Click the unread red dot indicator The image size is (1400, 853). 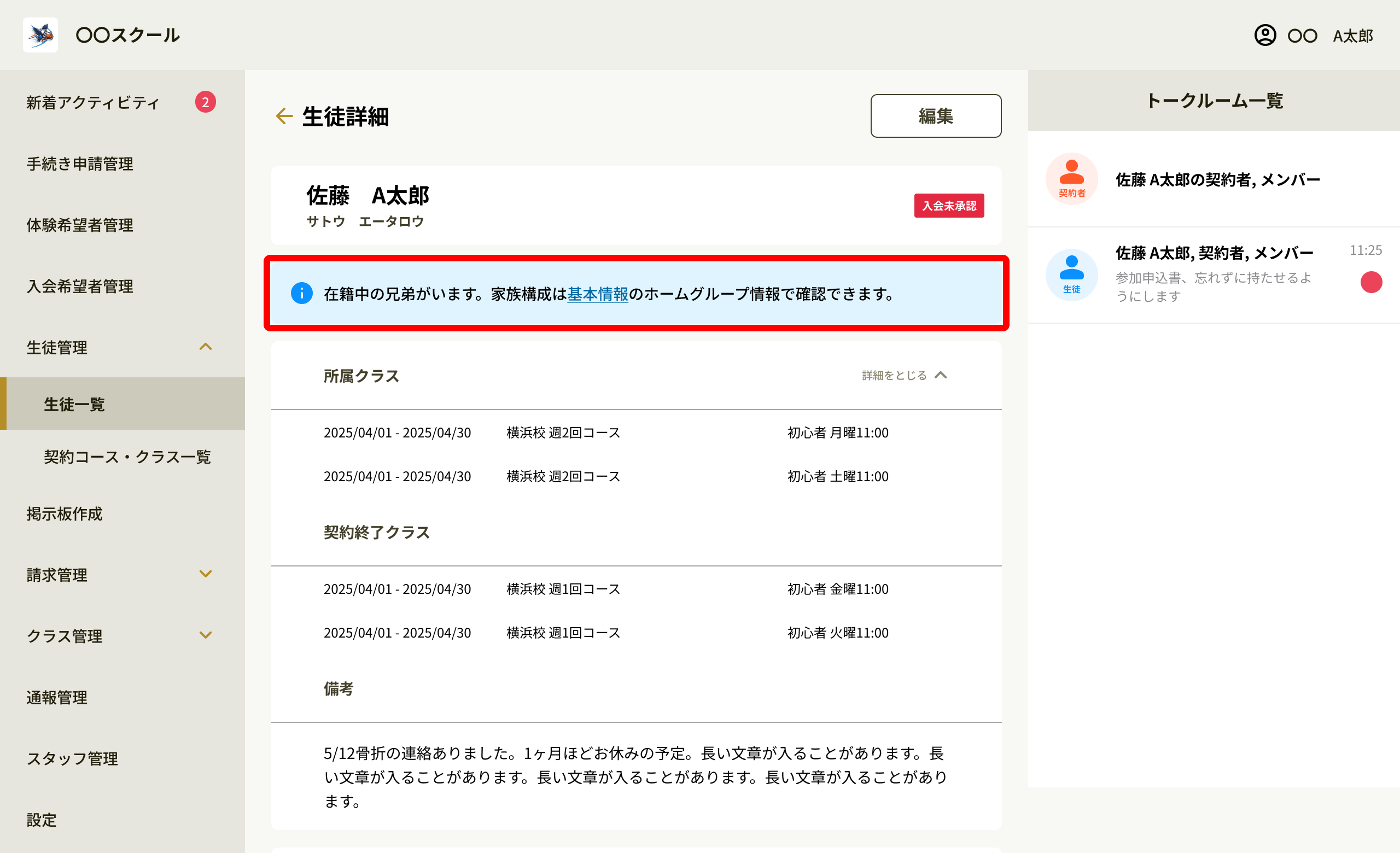(x=1371, y=282)
